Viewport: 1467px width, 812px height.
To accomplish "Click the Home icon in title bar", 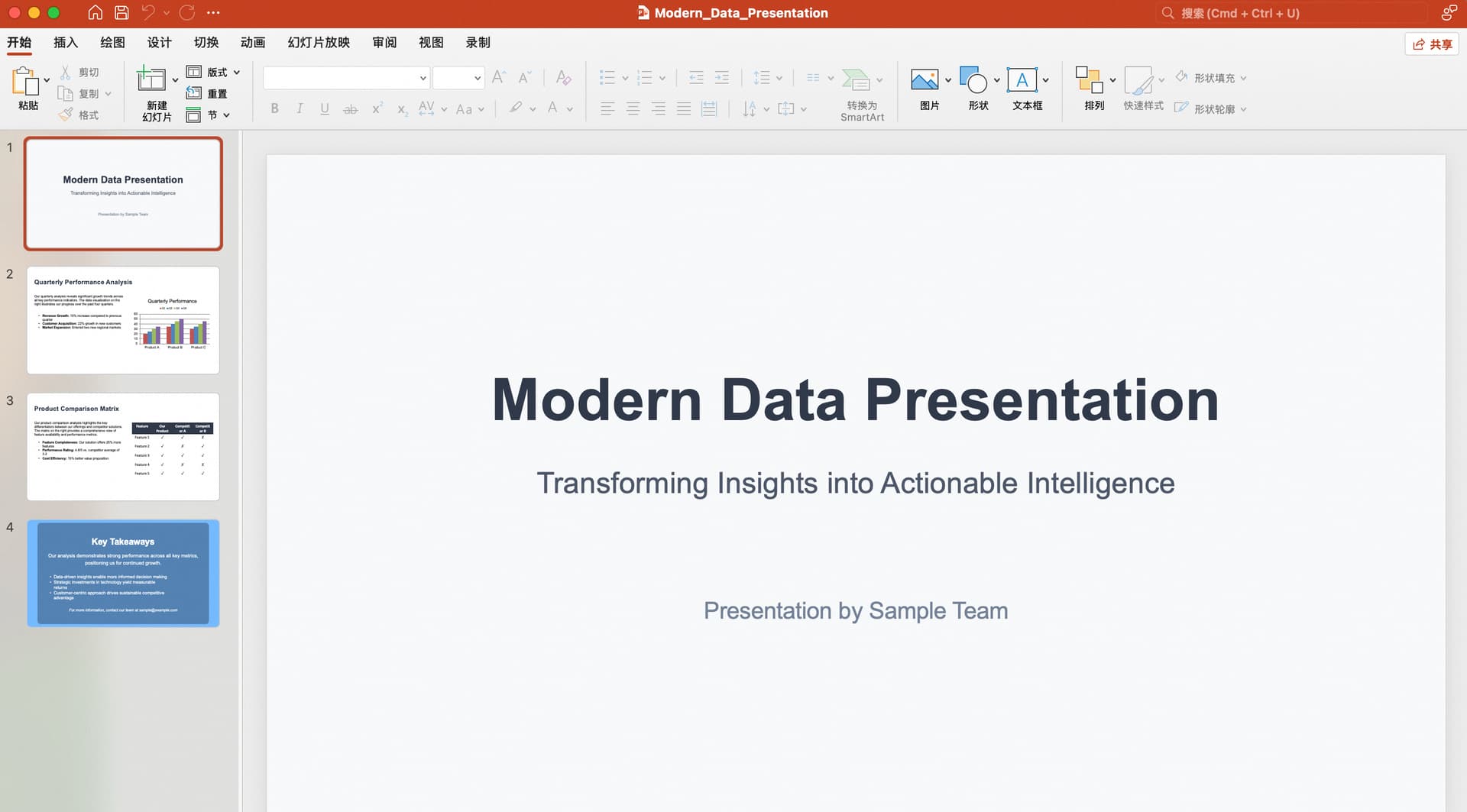I will tap(96, 13).
